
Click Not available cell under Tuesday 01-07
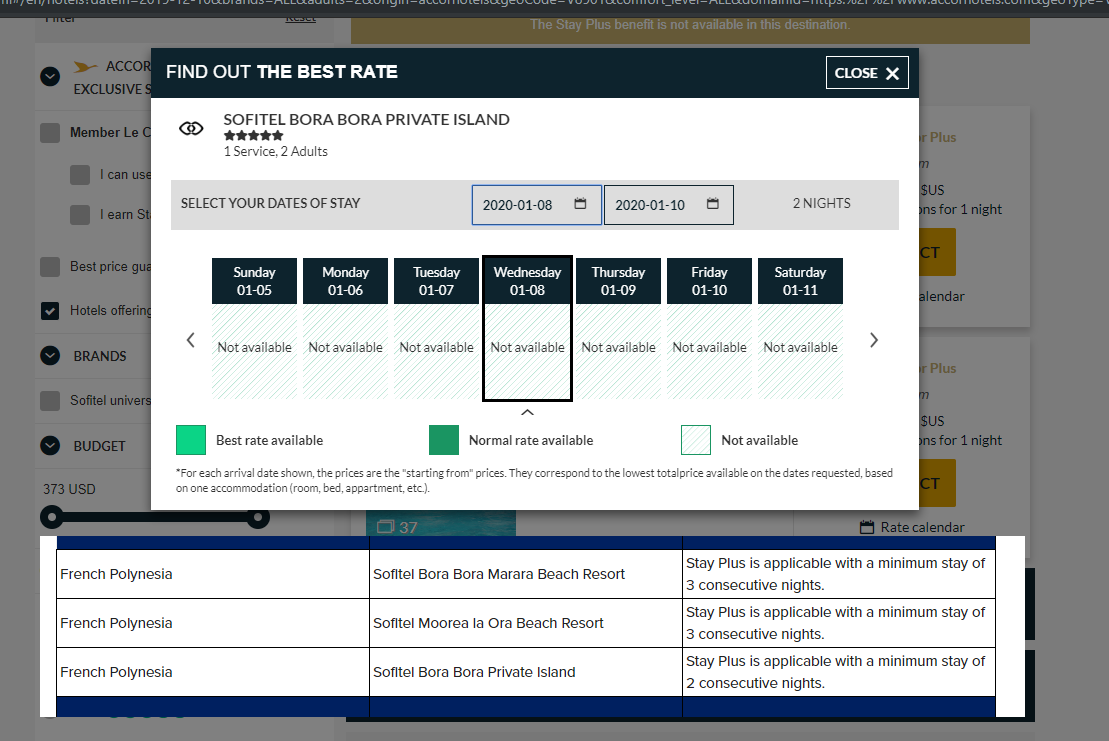coord(436,351)
